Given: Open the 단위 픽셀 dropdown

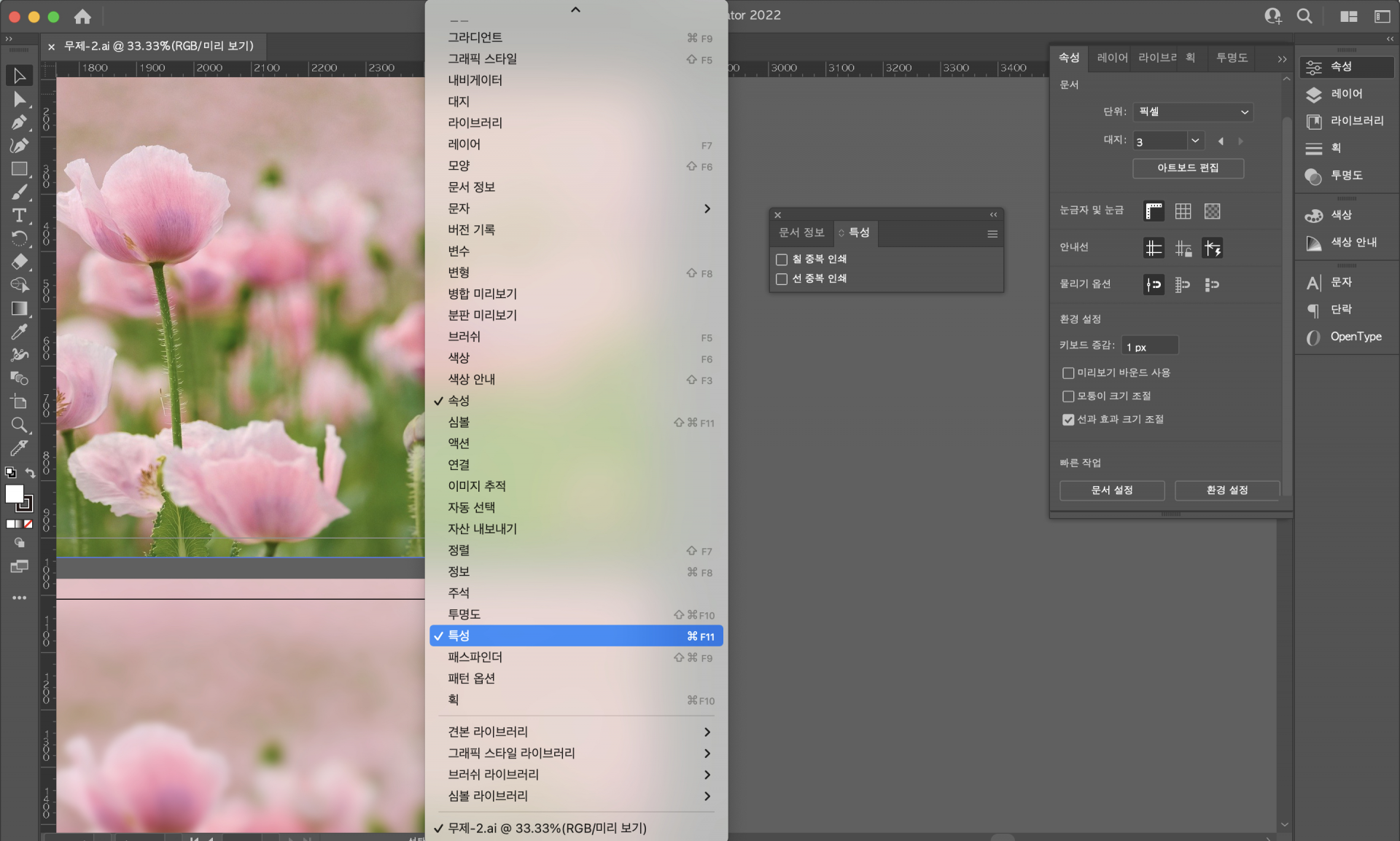Looking at the screenshot, I should tap(1192, 112).
